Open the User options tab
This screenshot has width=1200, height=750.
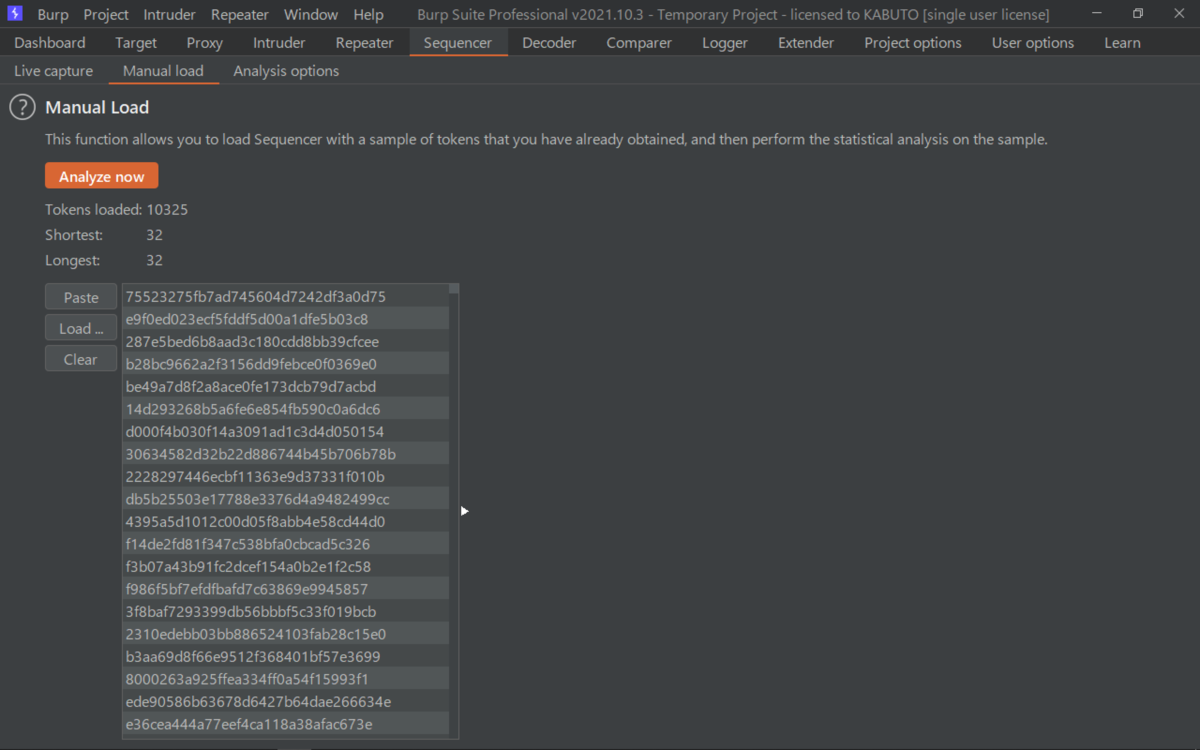pyautogui.click(x=1033, y=43)
